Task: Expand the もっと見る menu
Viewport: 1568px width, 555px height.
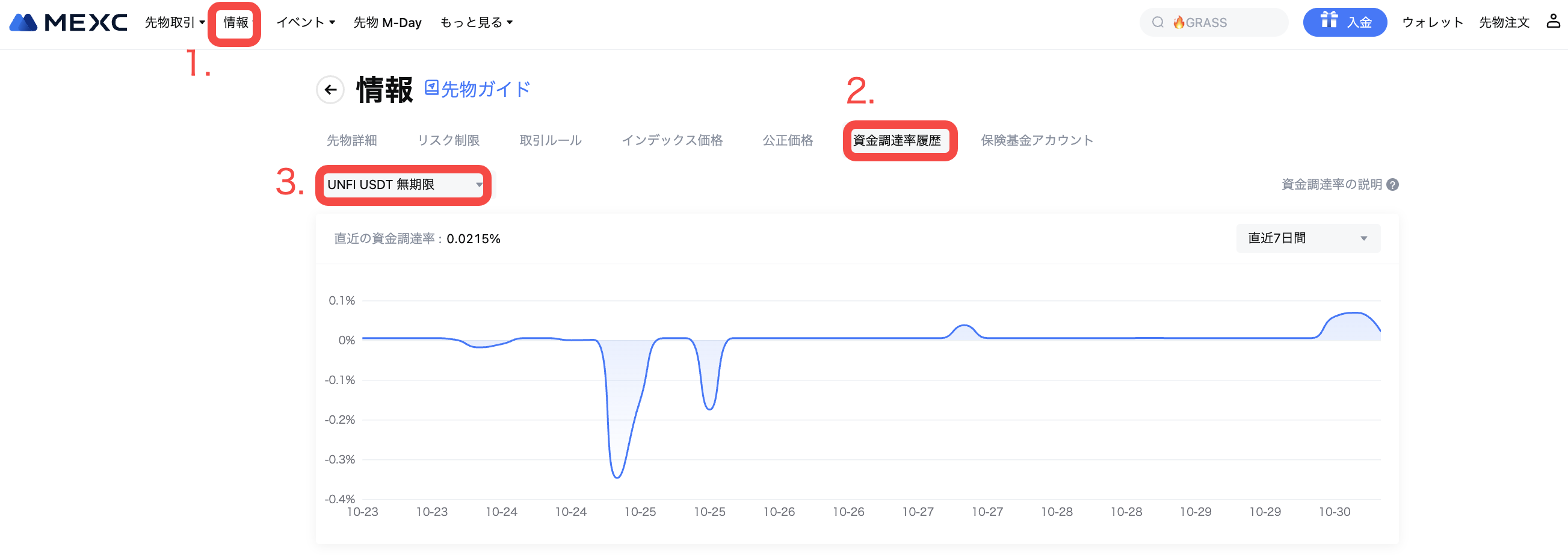Action: coord(476,22)
